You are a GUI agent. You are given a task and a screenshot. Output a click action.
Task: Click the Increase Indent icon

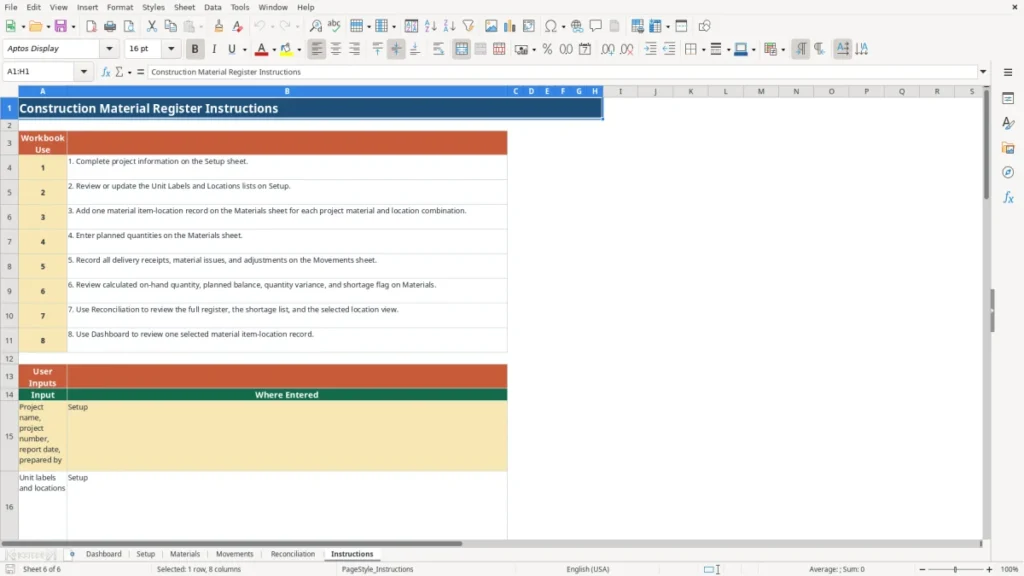click(x=650, y=49)
